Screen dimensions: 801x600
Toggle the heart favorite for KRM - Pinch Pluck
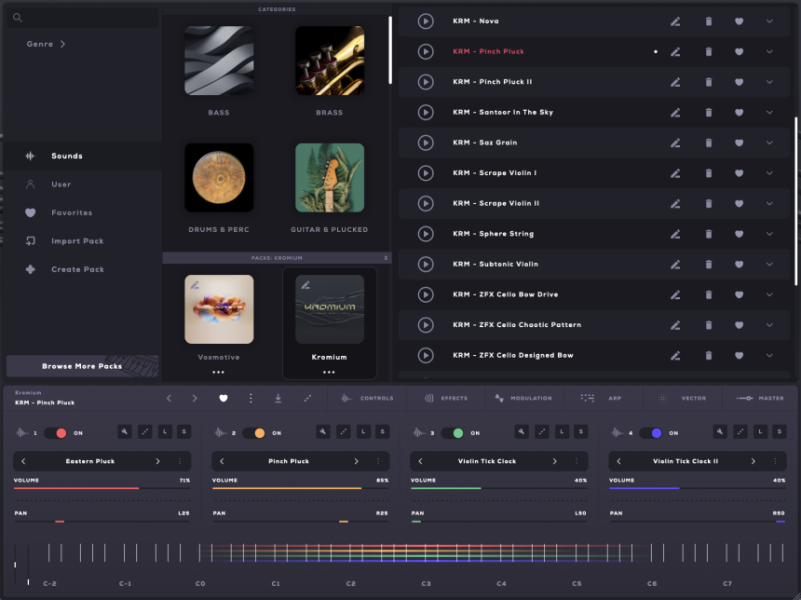[739, 51]
